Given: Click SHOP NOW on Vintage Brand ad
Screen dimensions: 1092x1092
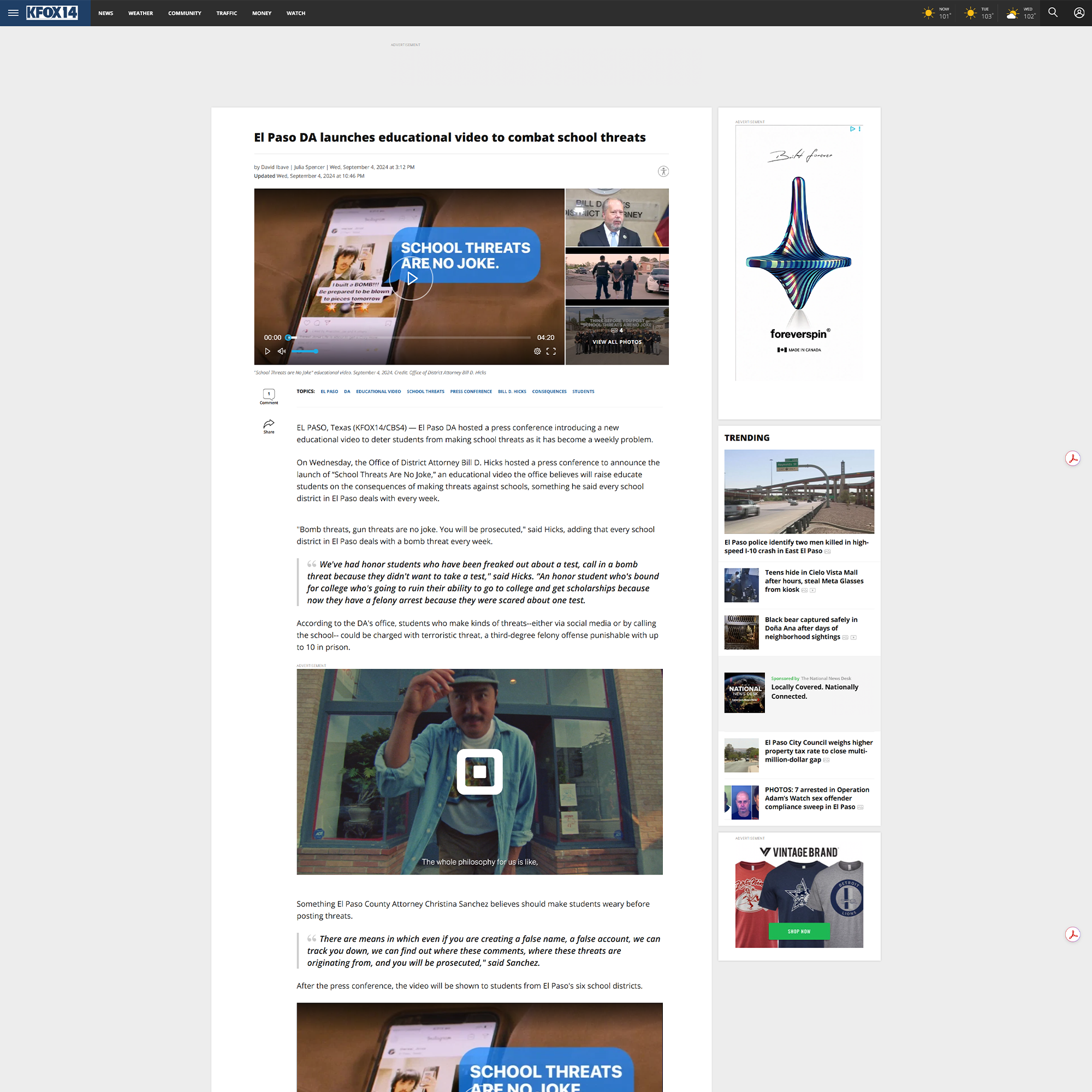Looking at the screenshot, I should point(799,931).
